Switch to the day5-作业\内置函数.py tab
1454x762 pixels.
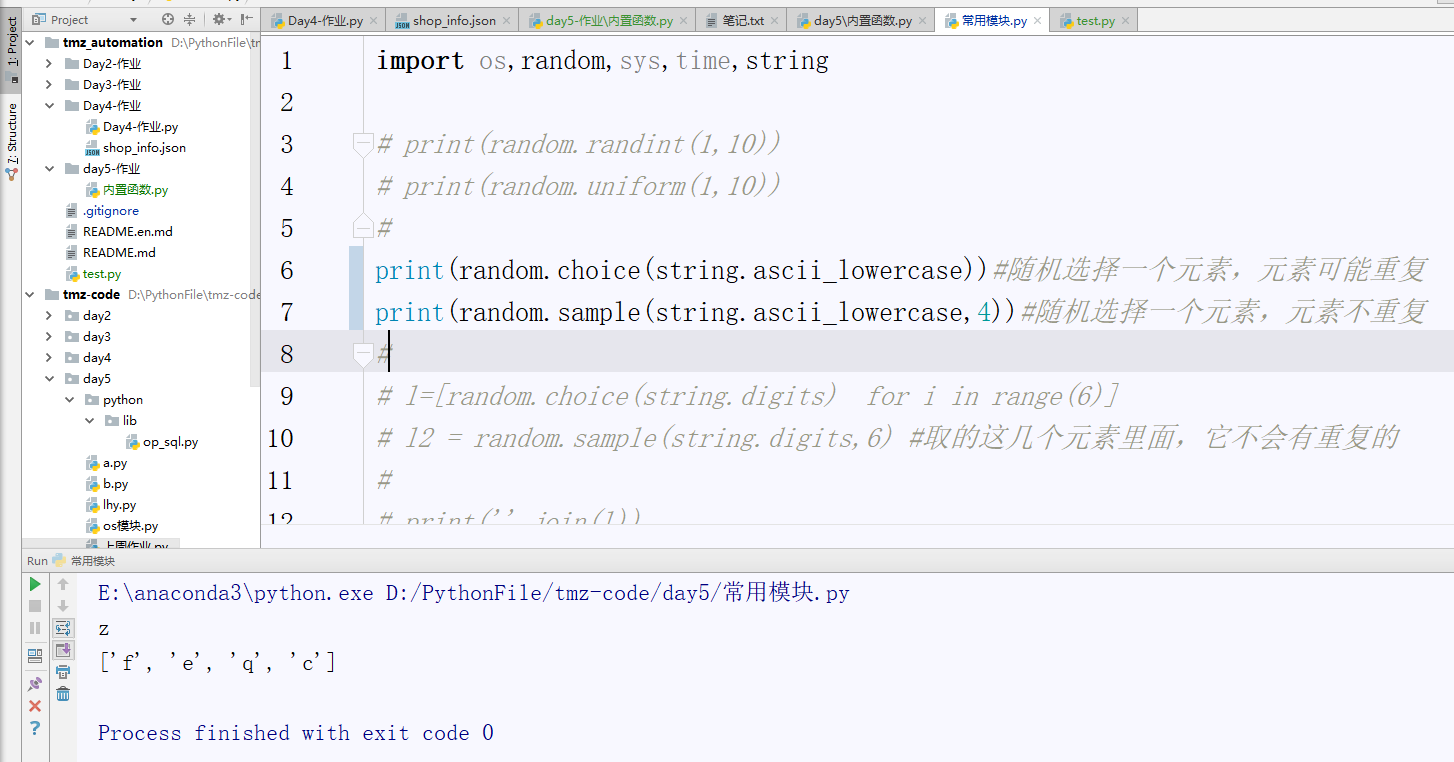tap(609, 20)
